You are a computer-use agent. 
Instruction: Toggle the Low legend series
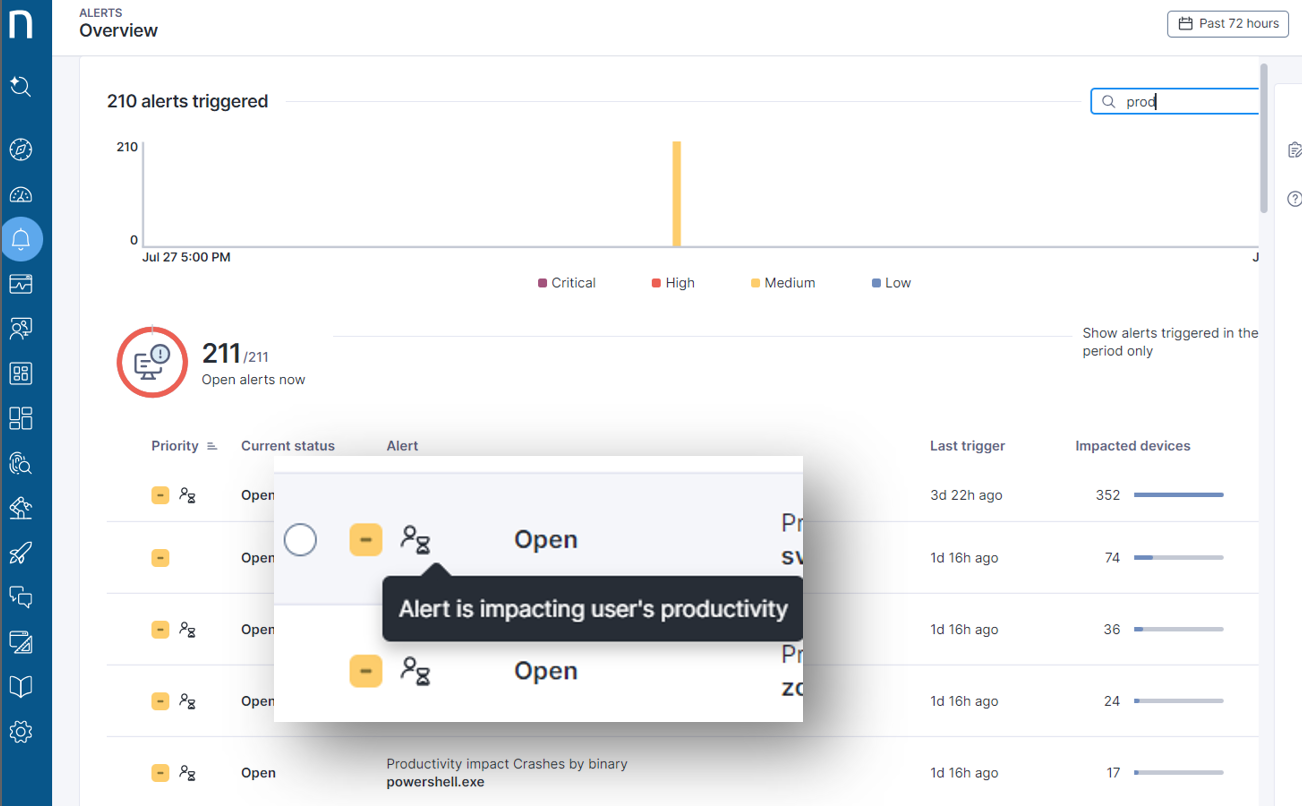click(x=891, y=283)
